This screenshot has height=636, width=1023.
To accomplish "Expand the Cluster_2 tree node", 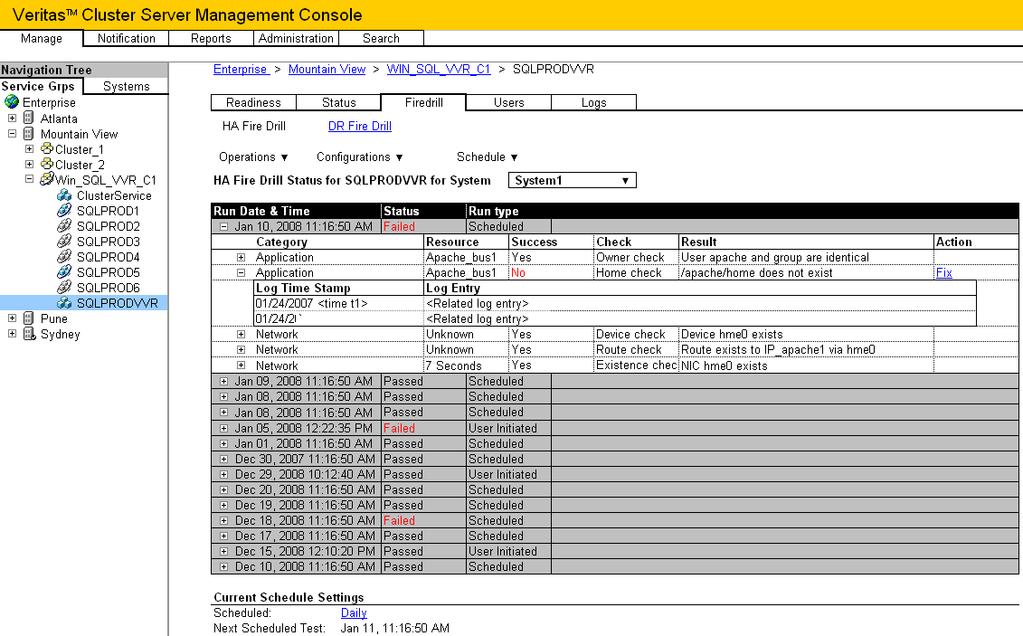I will [29, 164].
